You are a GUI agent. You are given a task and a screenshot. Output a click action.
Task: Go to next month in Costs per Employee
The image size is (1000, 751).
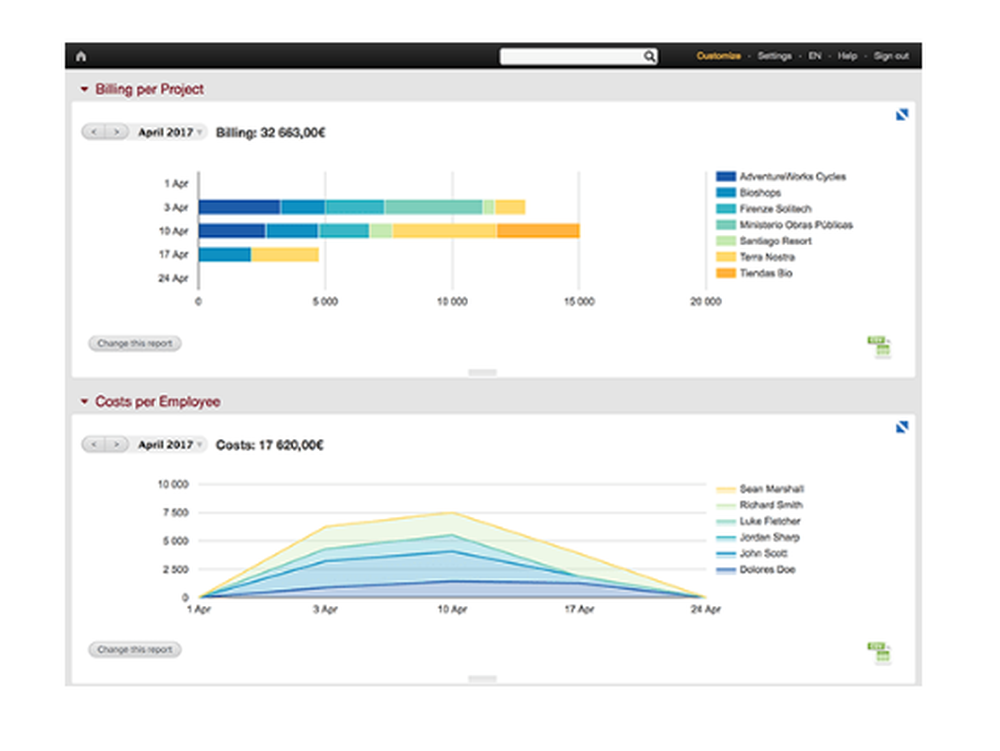click(x=117, y=444)
